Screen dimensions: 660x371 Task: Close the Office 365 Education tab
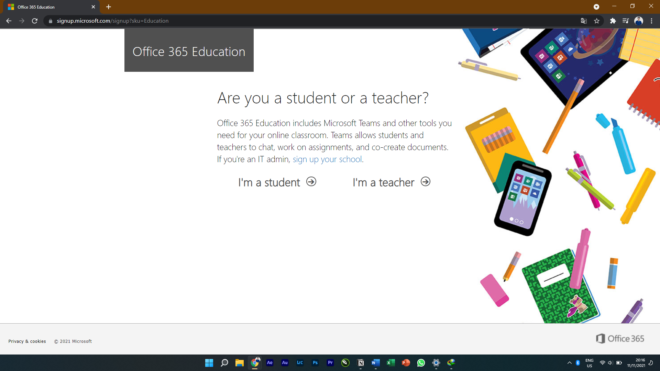(x=93, y=7)
